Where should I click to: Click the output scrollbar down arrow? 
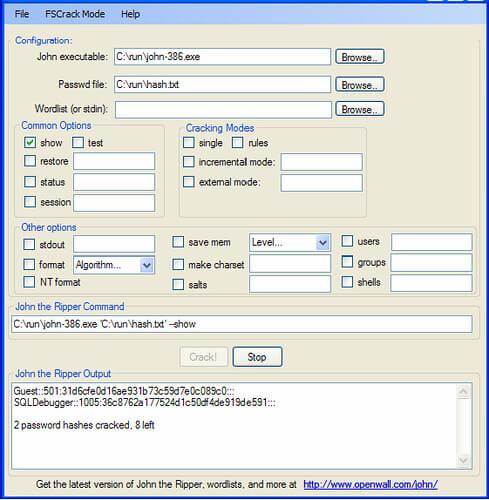click(463, 460)
